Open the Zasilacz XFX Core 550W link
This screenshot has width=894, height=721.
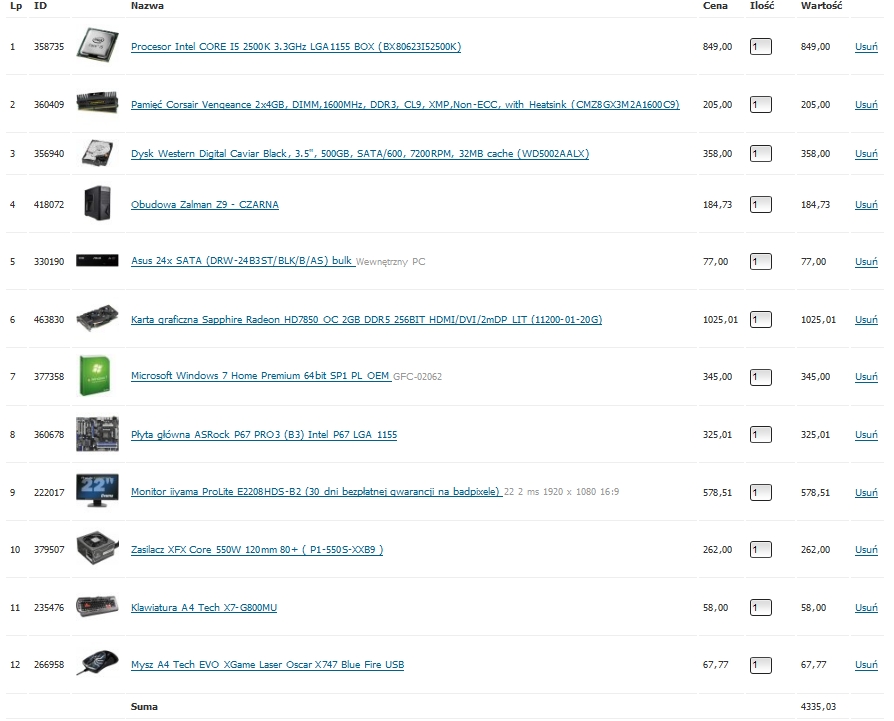click(x=257, y=550)
